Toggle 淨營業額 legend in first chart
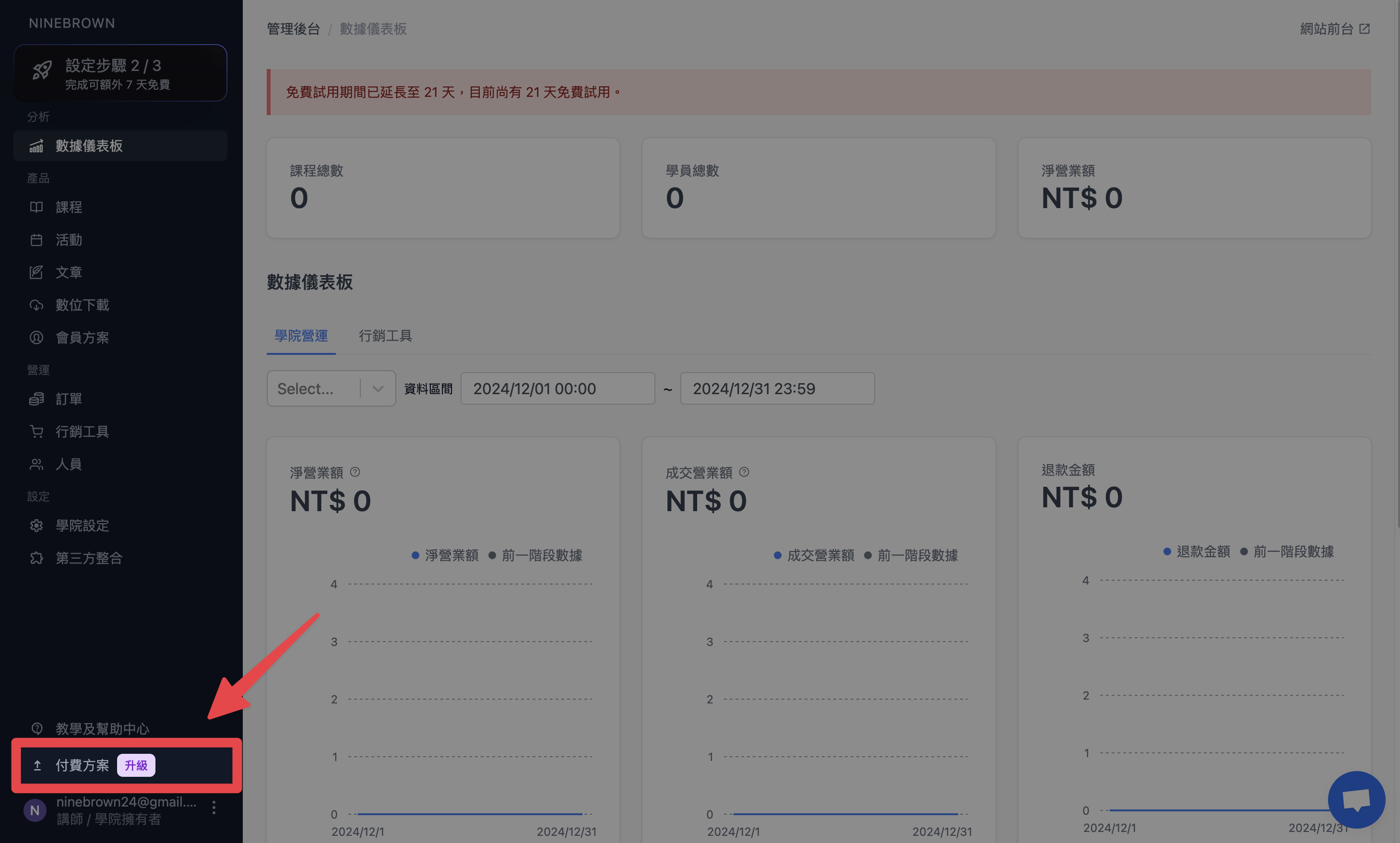 click(445, 555)
